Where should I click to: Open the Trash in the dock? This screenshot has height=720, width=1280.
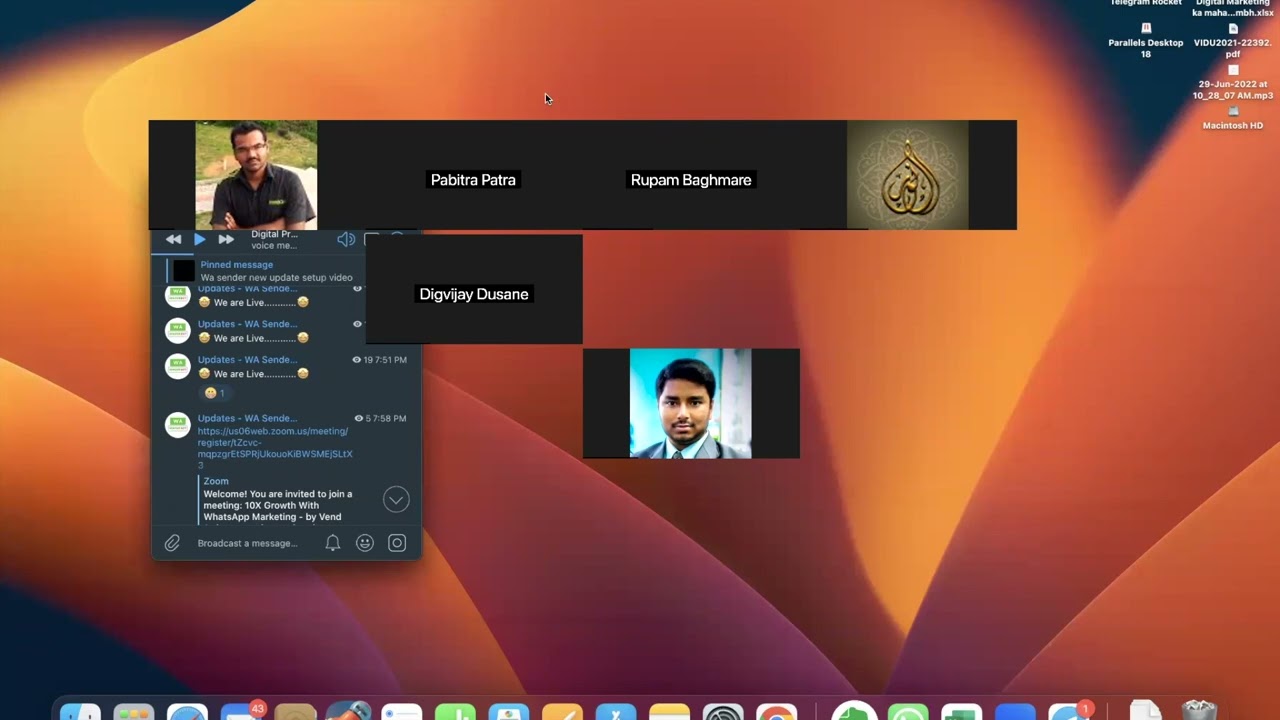tap(1199, 709)
